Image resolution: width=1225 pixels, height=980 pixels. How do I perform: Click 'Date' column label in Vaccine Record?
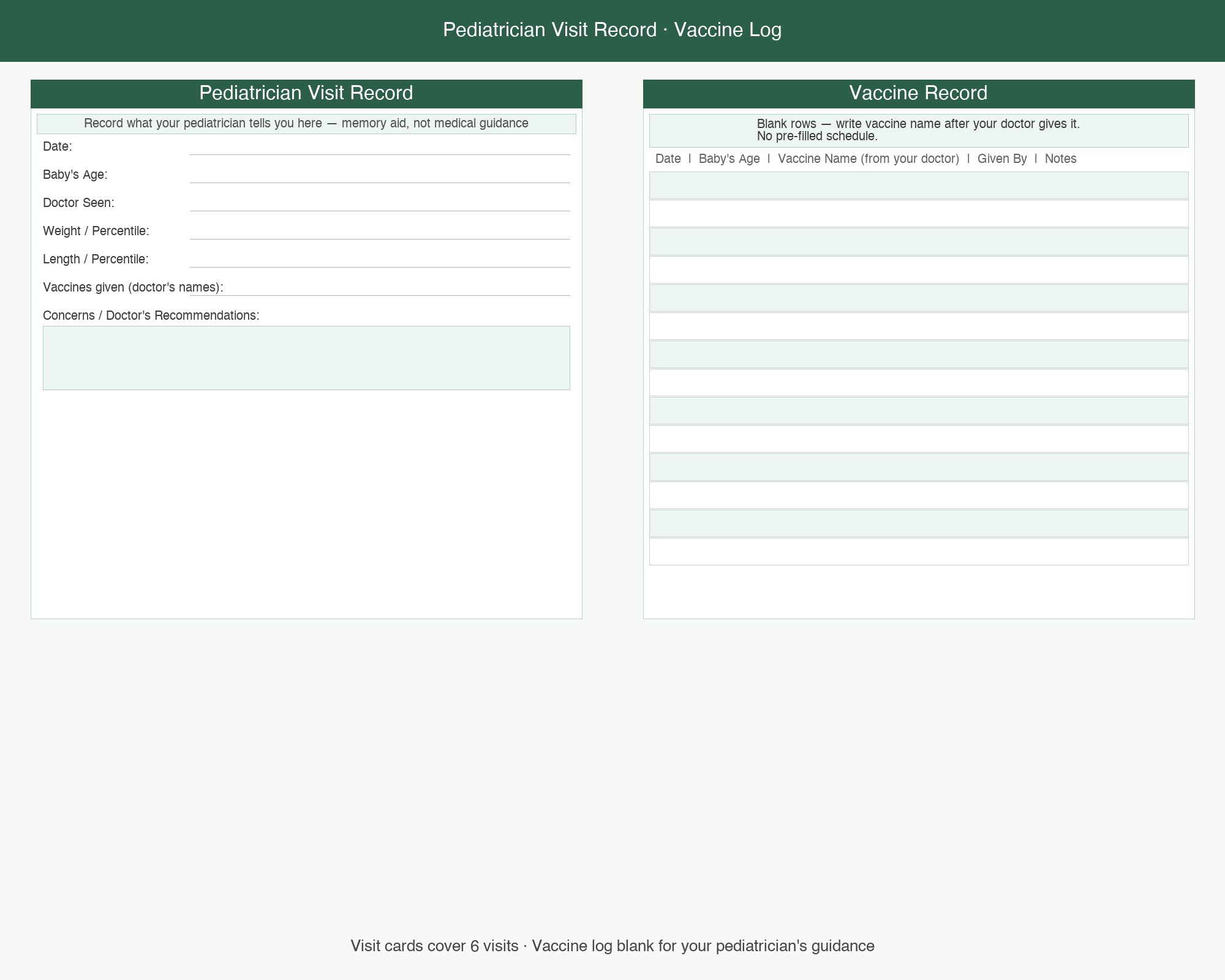pyautogui.click(x=668, y=159)
